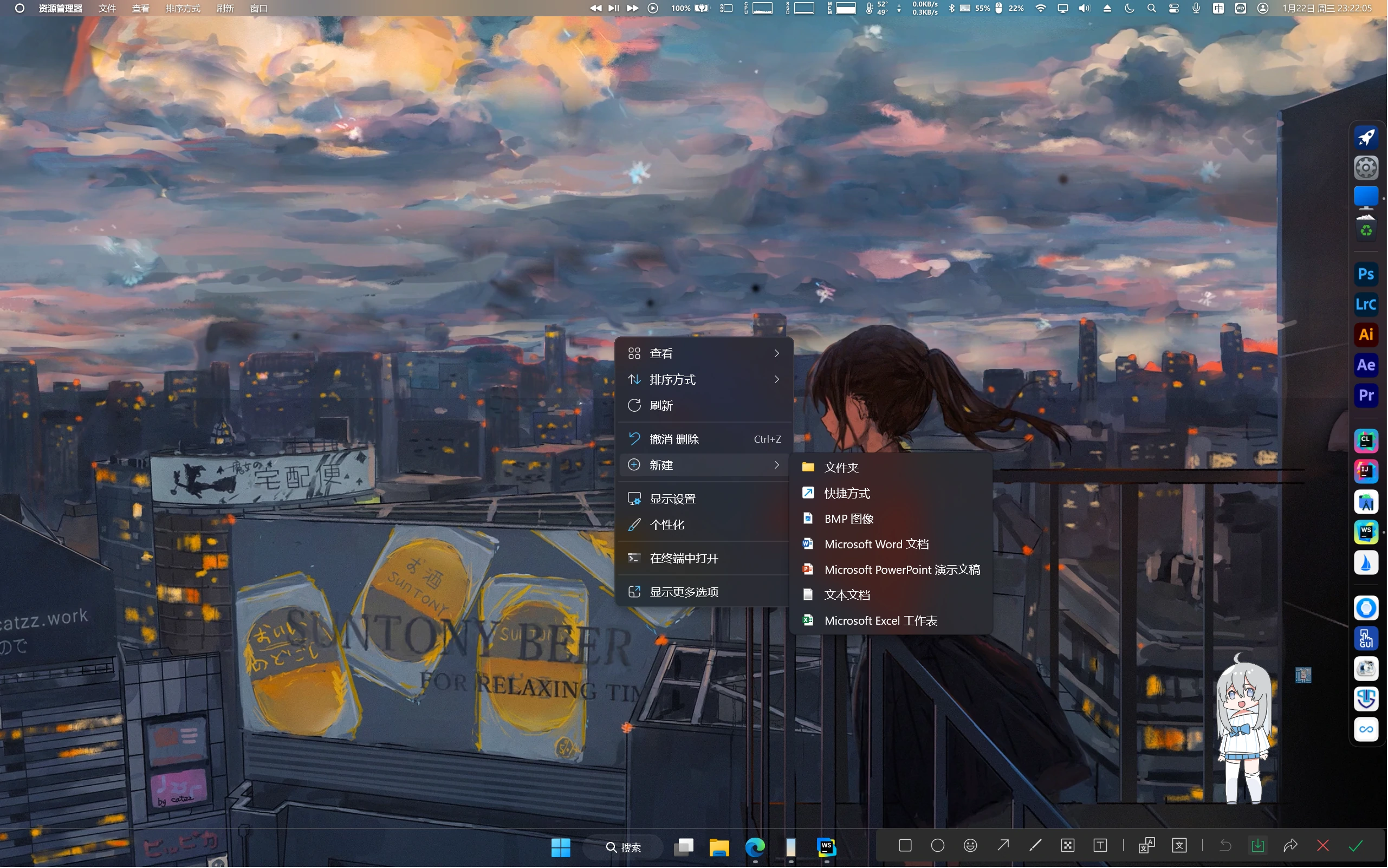Screen dimensions: 1388x868
Task: Expand the 查看 submenu
Action: [x=704, y=354]
